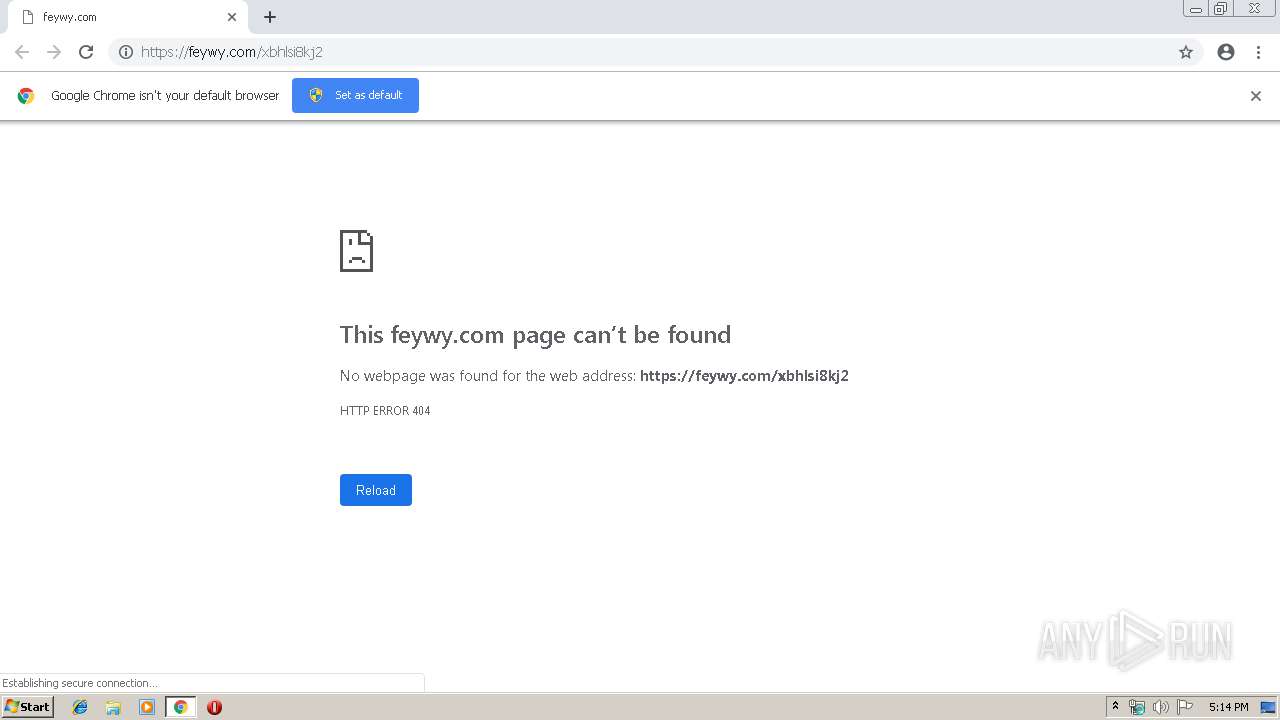The height and width of the screenshot is (720, 1280).
Task: Open the Action Center flag icon
Action: [1185, 707]
